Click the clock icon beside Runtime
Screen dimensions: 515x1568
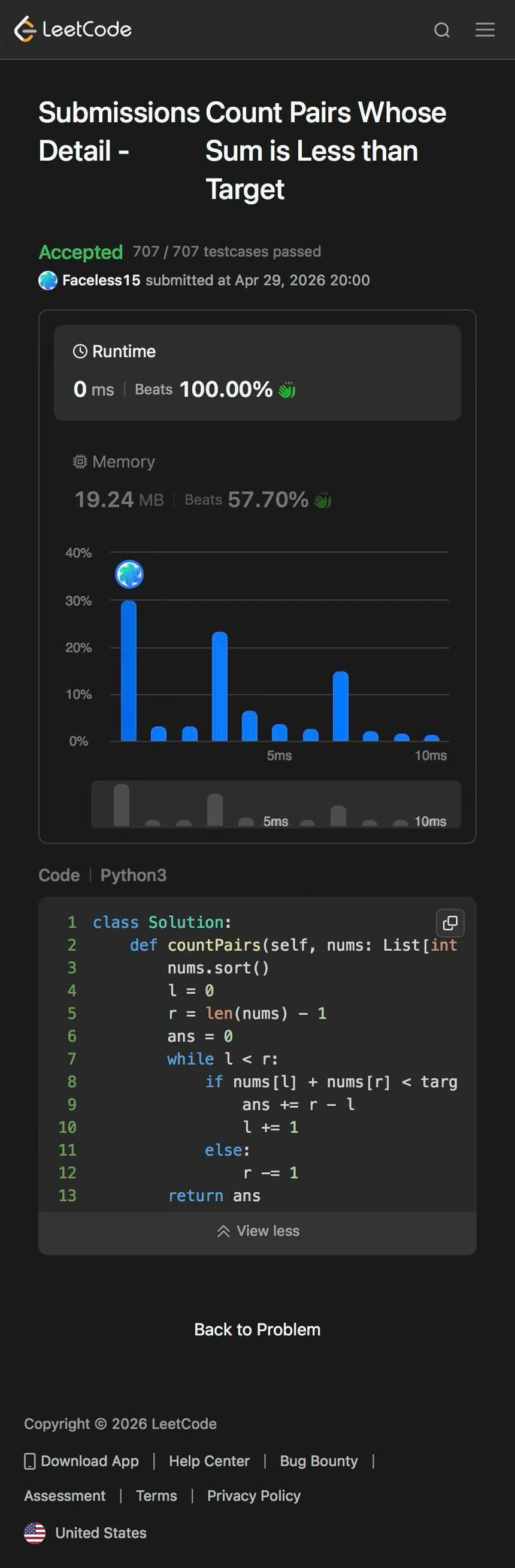(80, 351)
